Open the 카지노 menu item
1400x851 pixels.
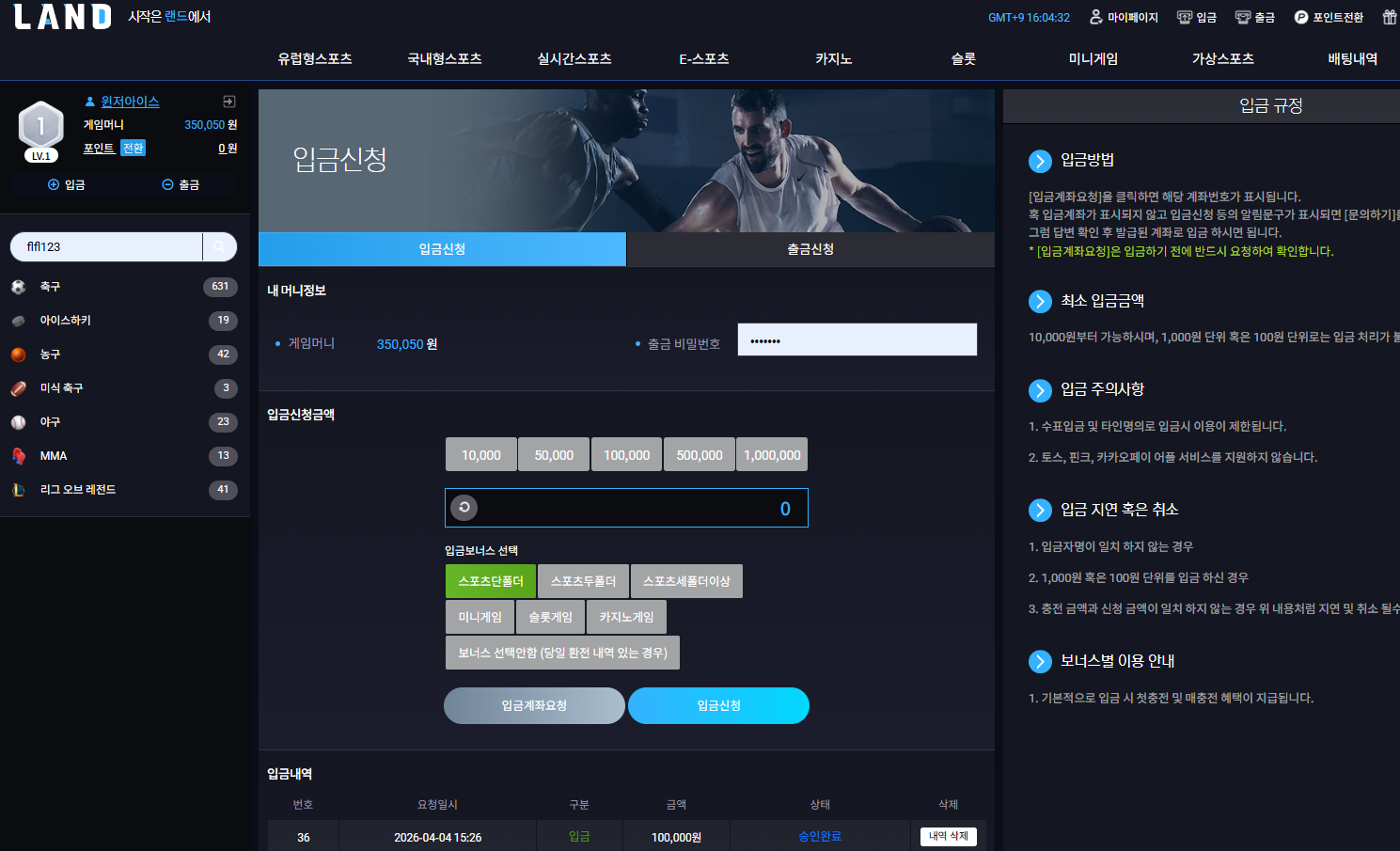(x=833, y=58)
